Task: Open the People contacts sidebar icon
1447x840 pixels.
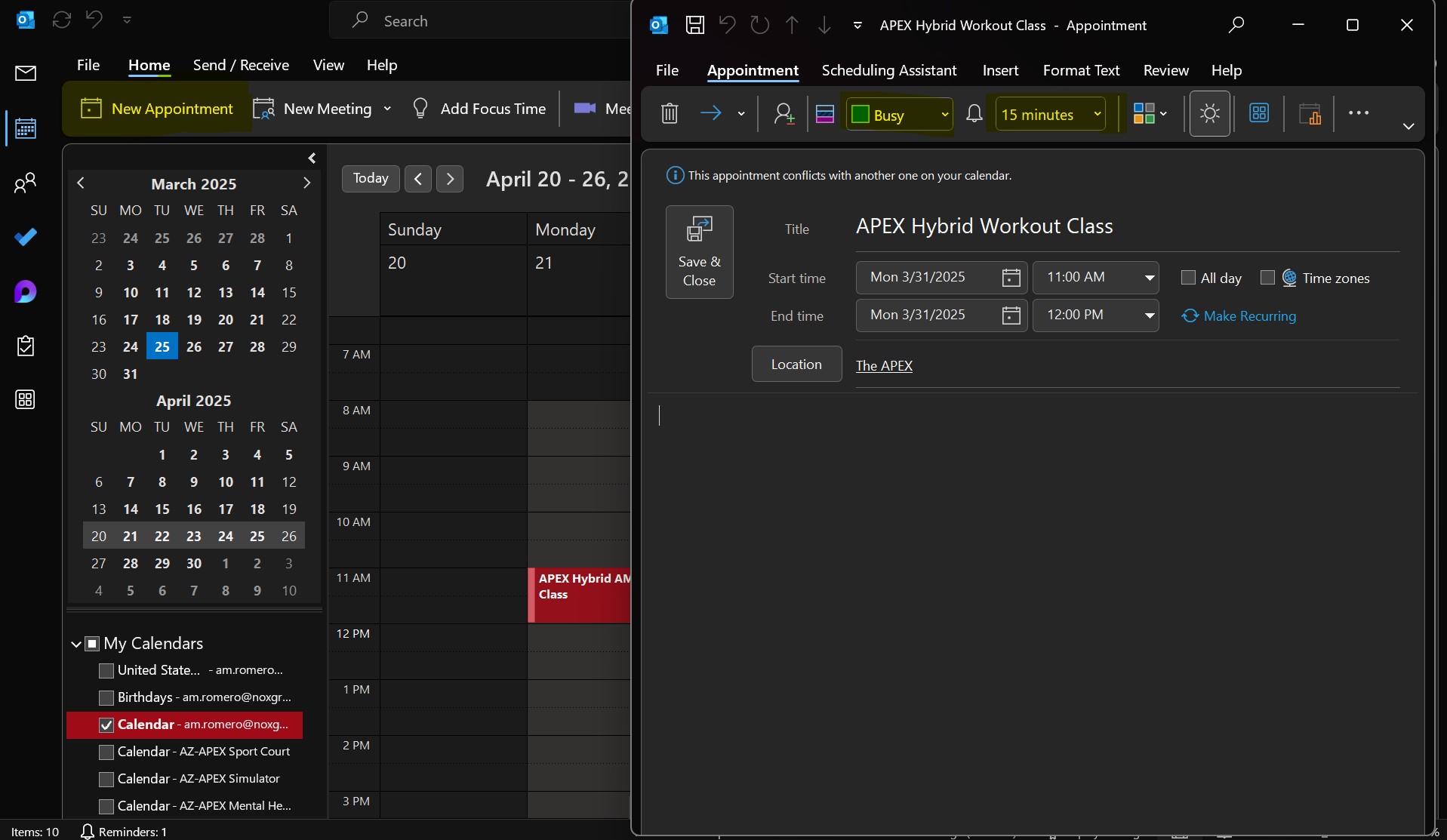Action: pos(26,183)
